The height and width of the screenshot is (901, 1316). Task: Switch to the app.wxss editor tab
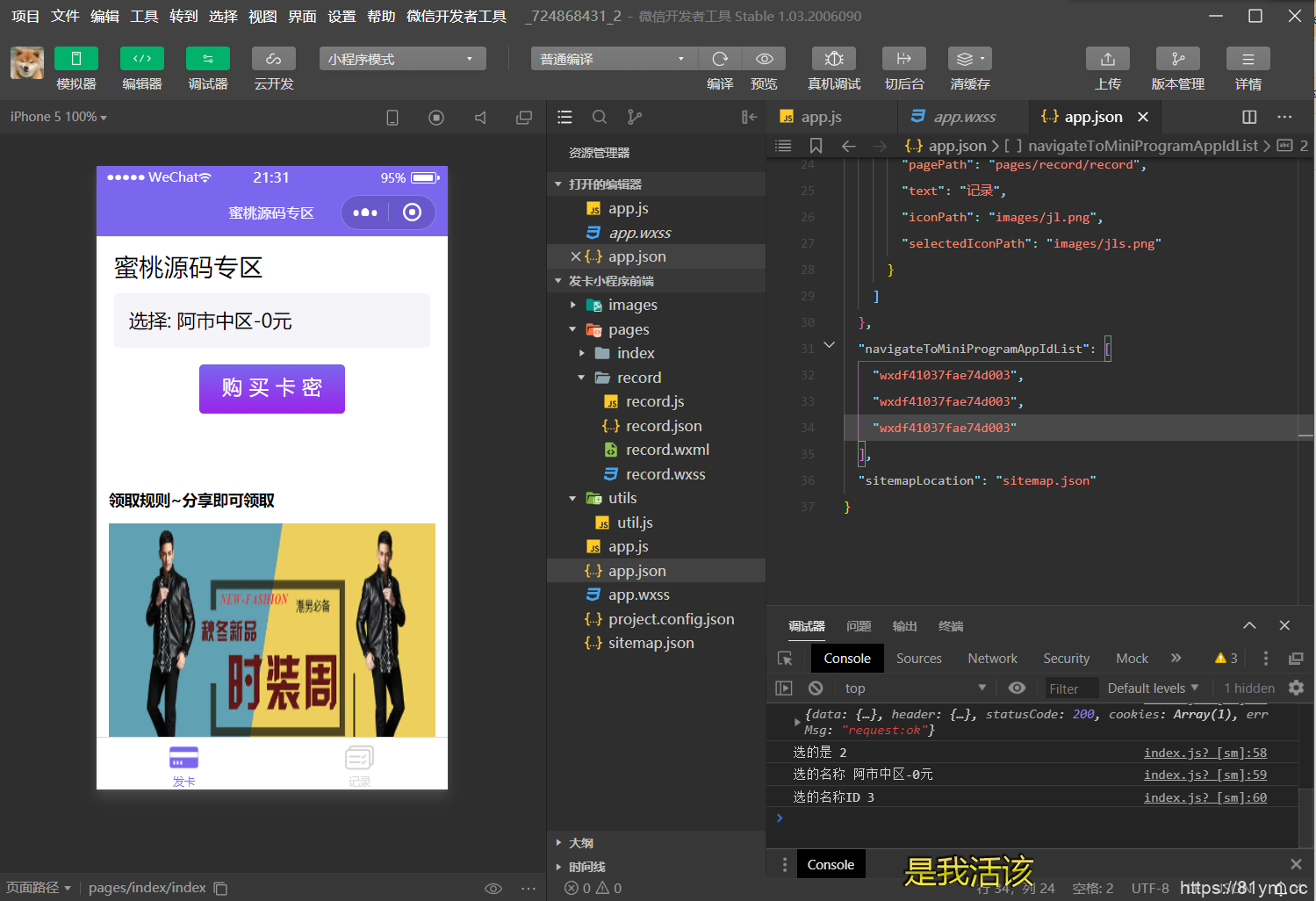[962, 116]
